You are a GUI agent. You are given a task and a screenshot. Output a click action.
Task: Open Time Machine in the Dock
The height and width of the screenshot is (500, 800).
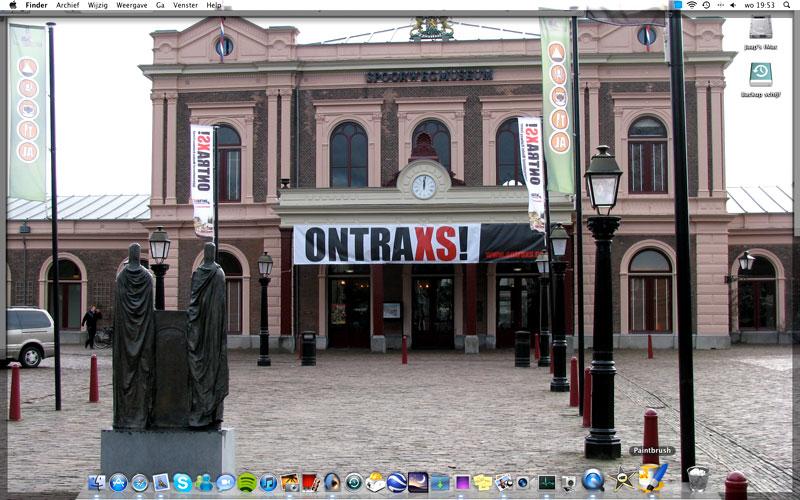(x=354, y=482)
